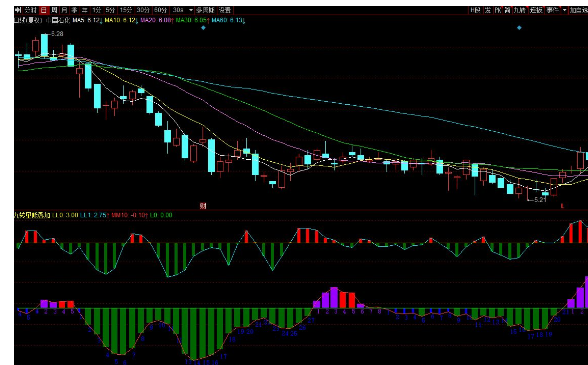Image resolution: width=588 pixels, height=365 pixels.
Task: Choose the 5分 five-minute period
Action: point(110,10)
